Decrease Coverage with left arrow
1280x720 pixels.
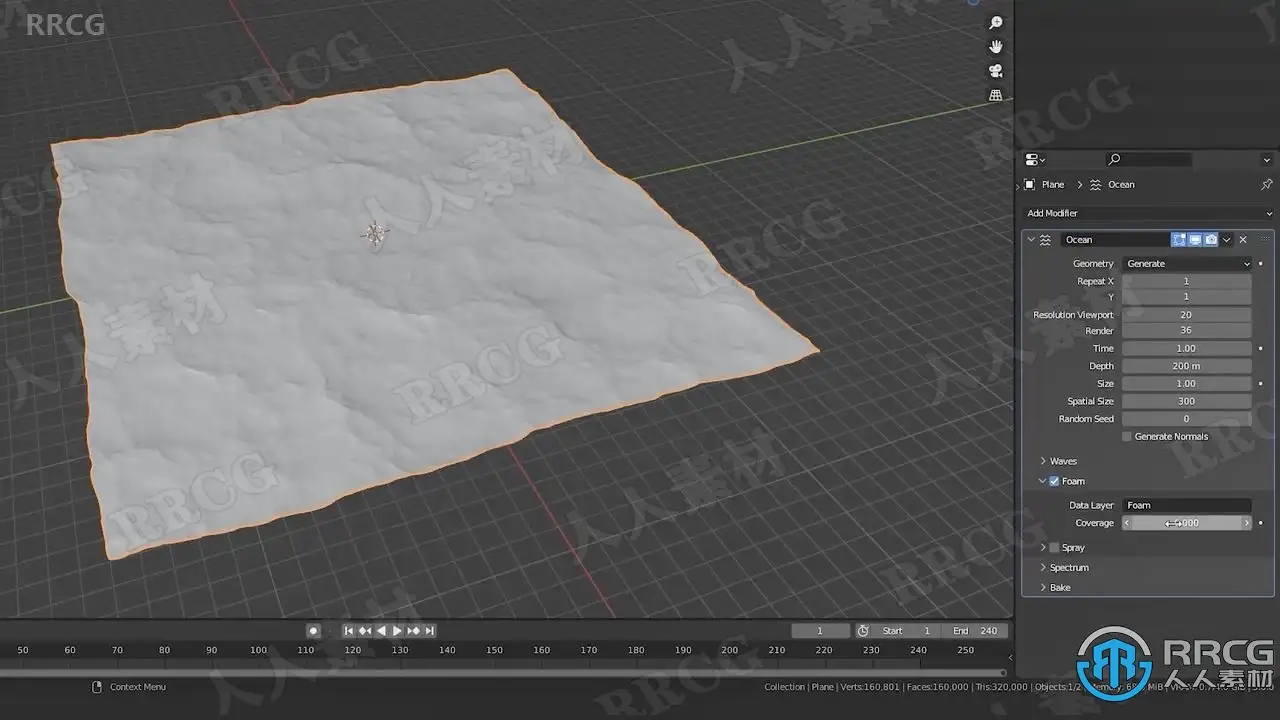pyautogui.click(x=1127, y=523)
